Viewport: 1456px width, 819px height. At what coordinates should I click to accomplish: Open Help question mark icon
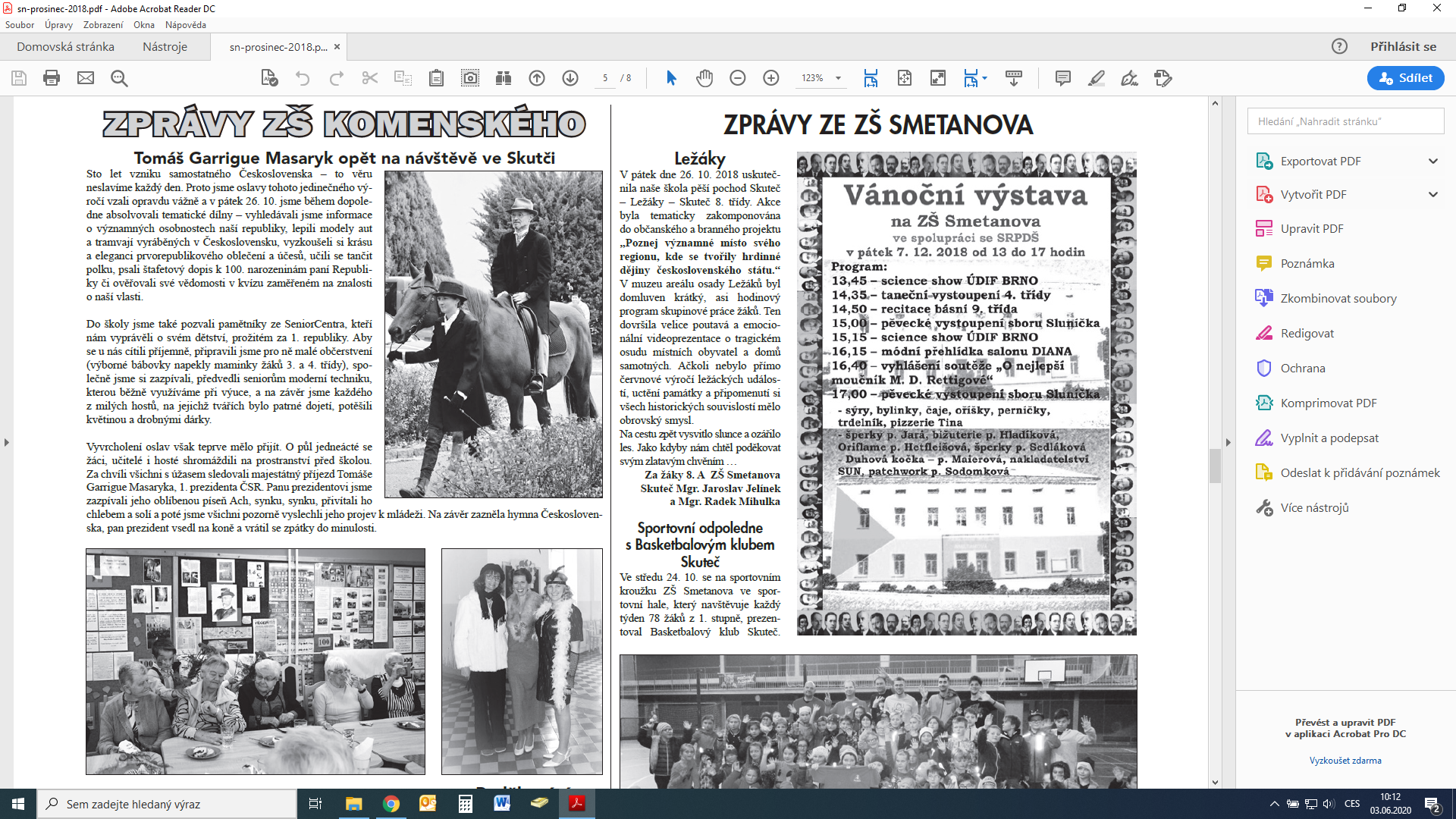1340,46
